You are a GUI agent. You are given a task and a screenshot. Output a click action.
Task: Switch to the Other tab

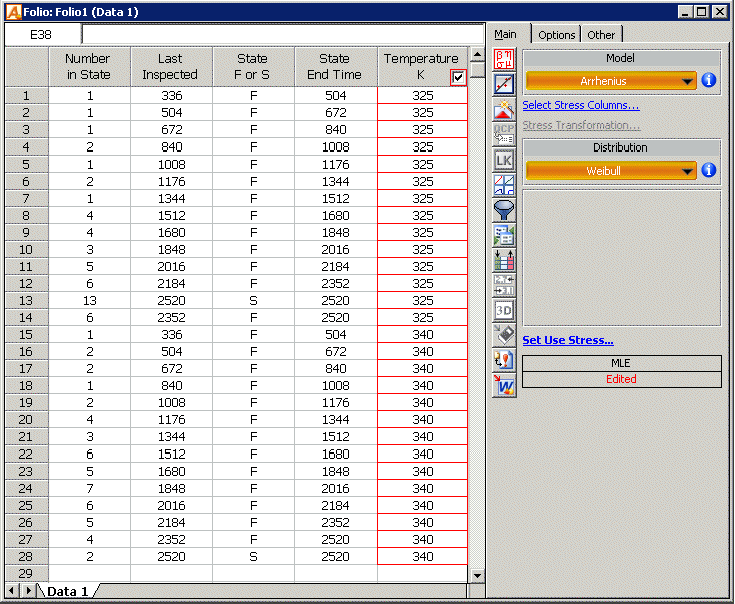[602, 35]
